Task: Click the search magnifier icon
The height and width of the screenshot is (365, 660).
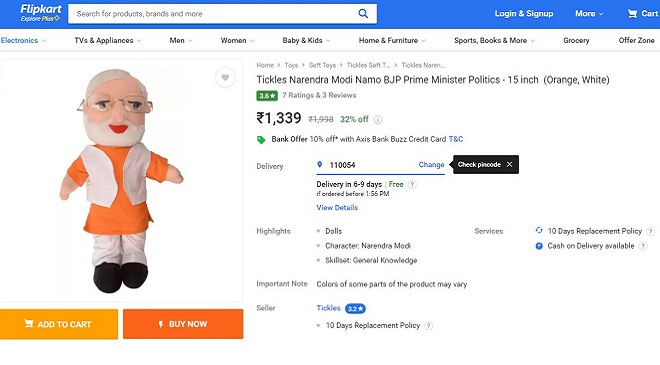Action: click(363, 13)
